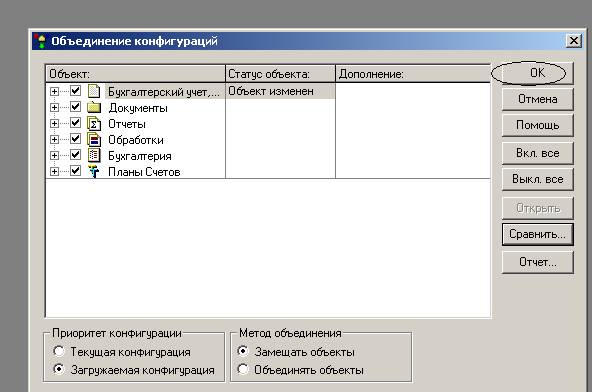Confirm the merge with OK button
This screenshot has height=392, width=592.
pos(537,73)
